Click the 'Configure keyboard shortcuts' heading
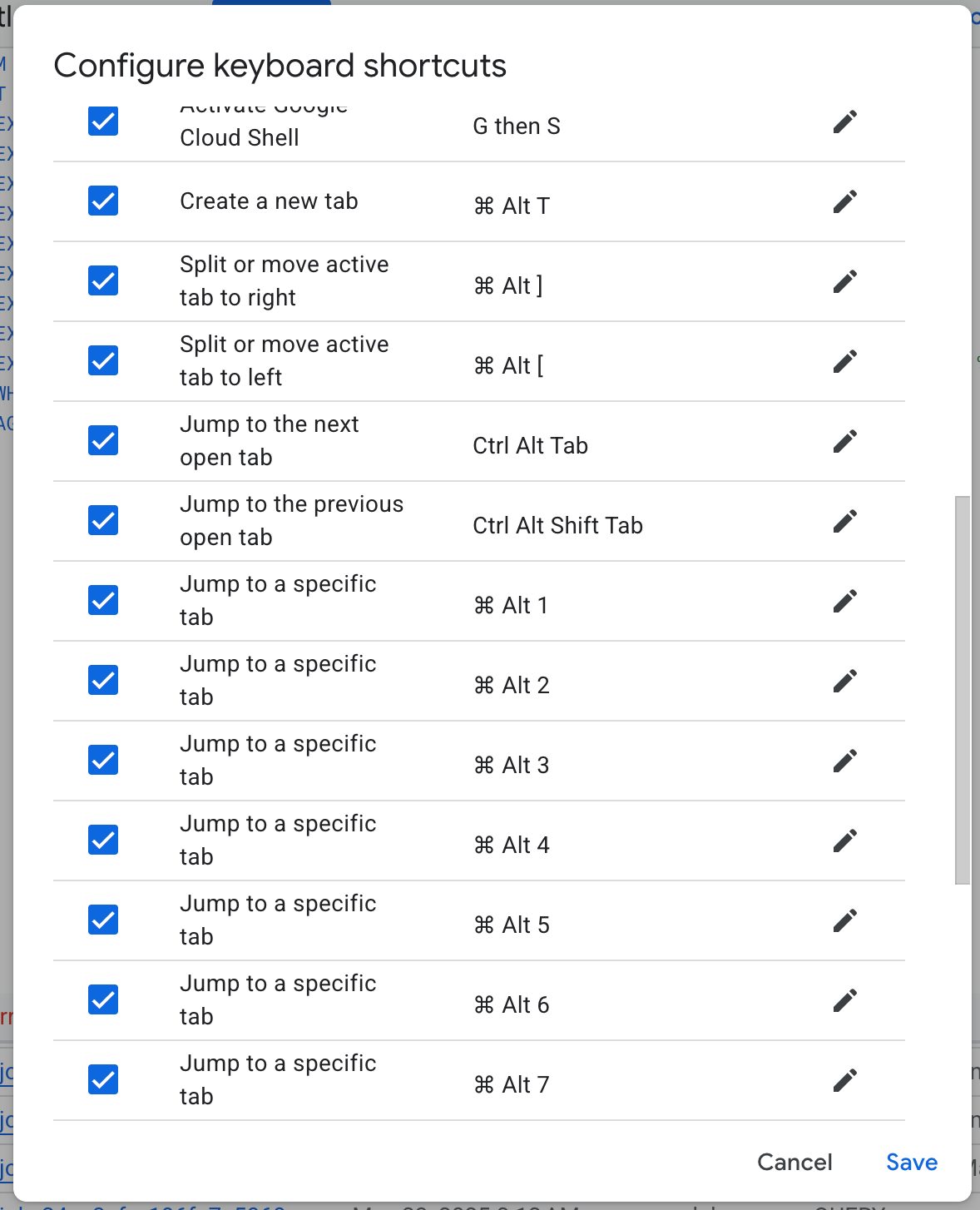The image size is (980, 1210). coord(280,66)
